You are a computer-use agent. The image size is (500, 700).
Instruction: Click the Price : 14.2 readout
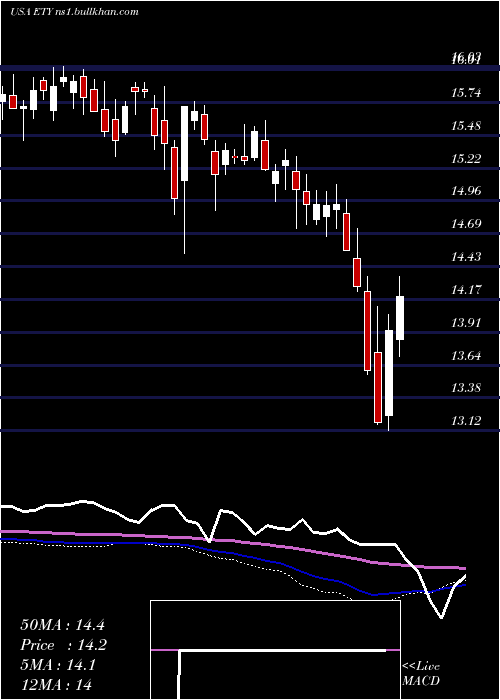coord(64,645)
